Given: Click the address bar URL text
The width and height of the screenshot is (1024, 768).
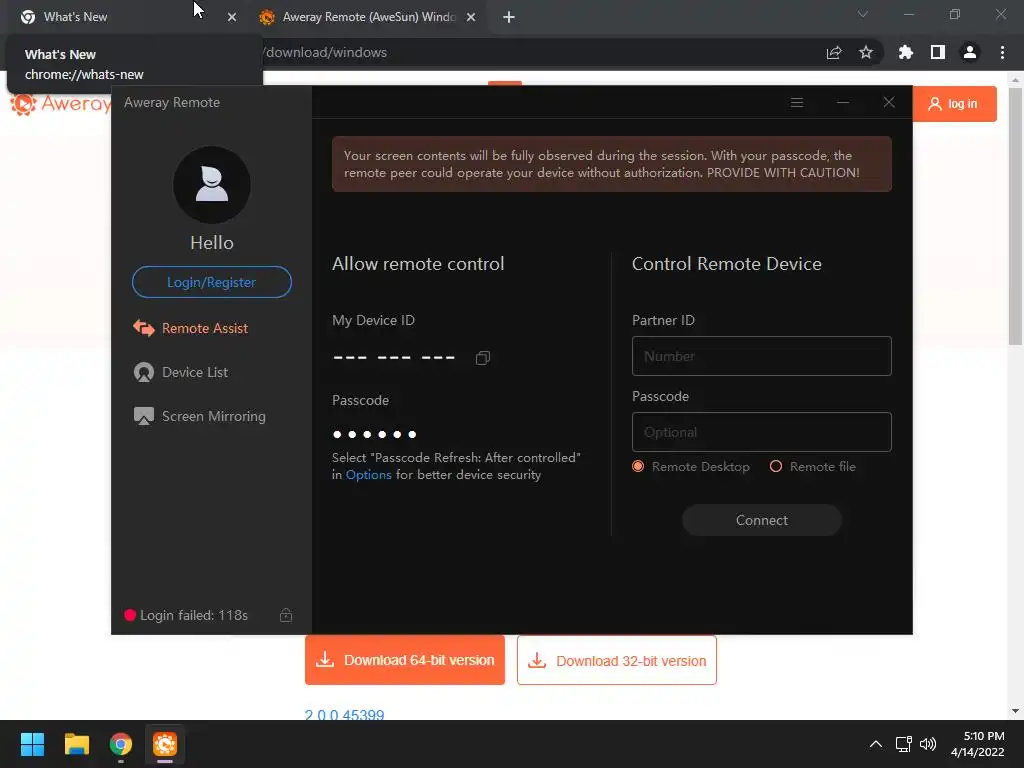Looking at the screenshot, I should click(325, 52).
